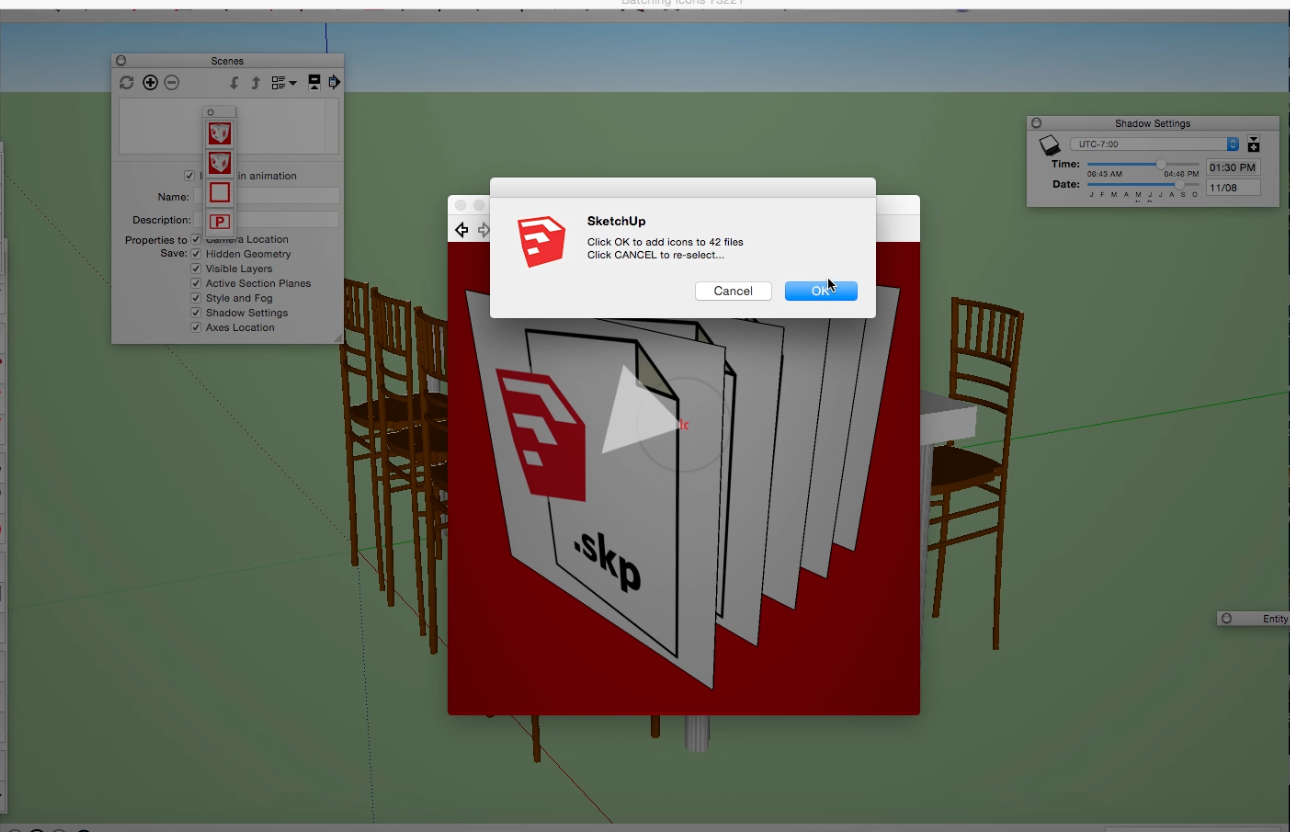Toggle Shadow Settings checkbox in Scenes
This screenshot has width=1290, height=832.
[196, 313]
